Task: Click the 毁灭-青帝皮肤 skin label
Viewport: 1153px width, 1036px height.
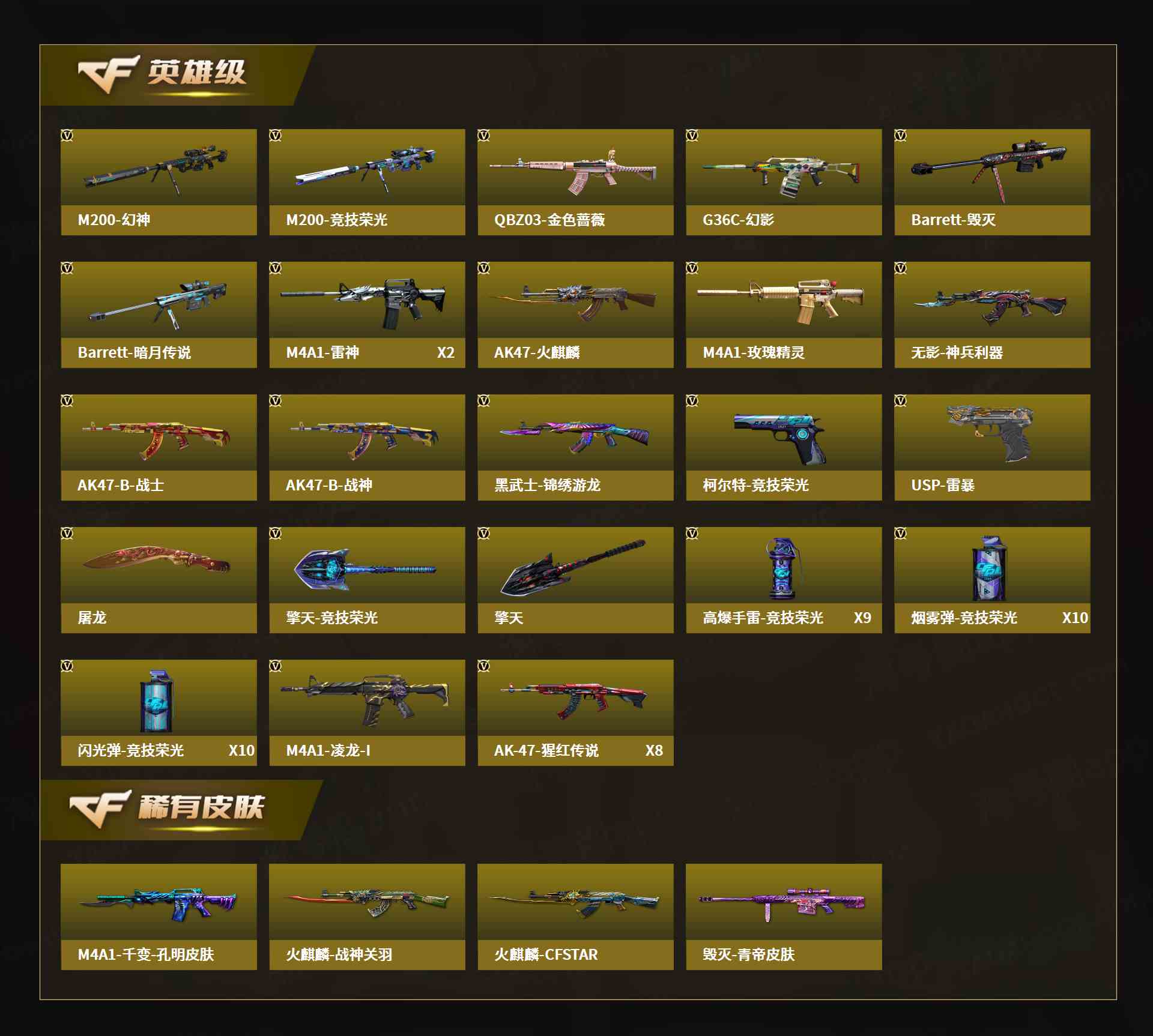Action: (x=748, y=954)
